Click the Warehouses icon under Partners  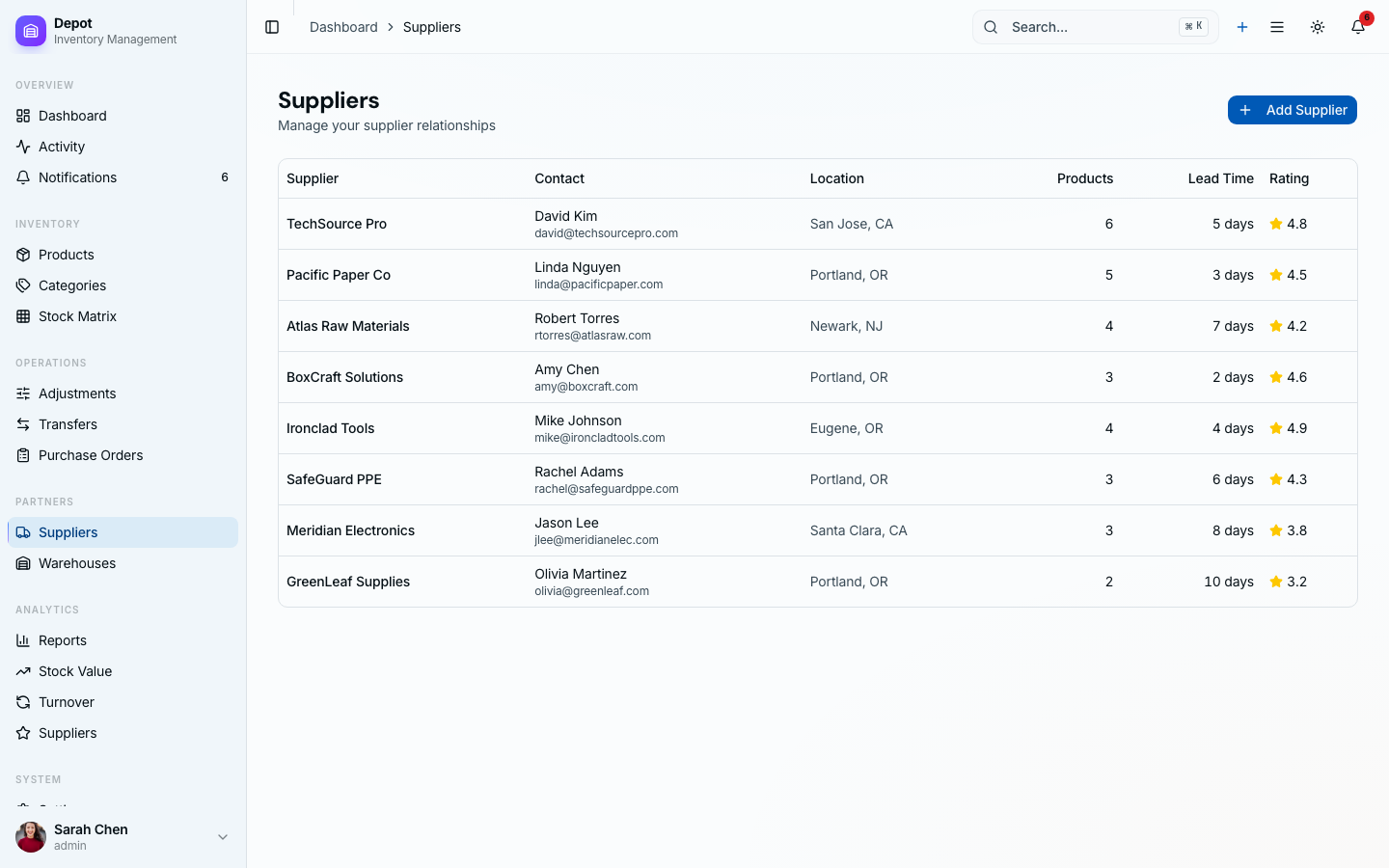(23, 563)
